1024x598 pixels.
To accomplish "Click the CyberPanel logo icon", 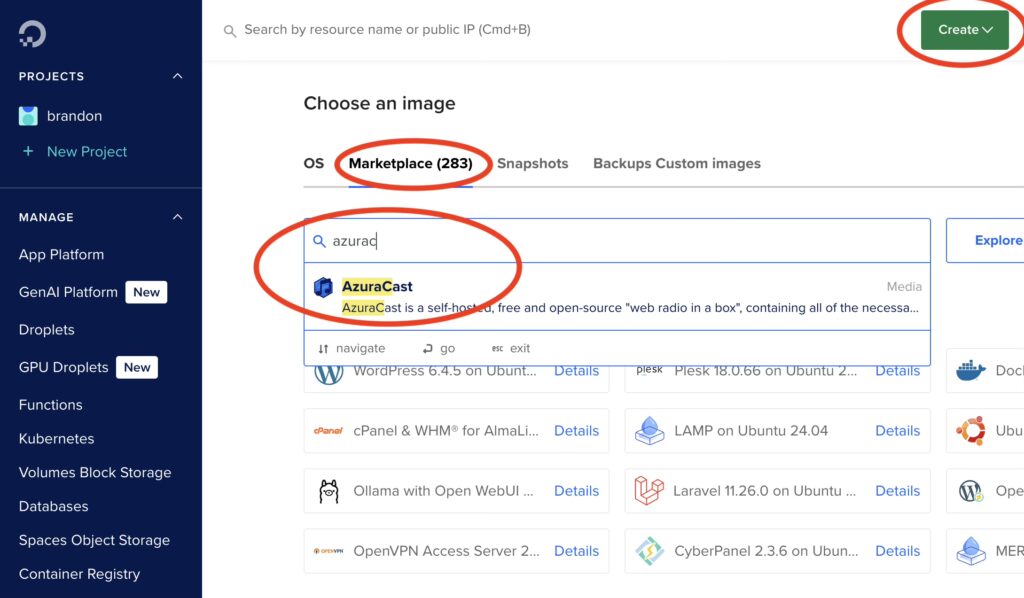I will point(649,551).
